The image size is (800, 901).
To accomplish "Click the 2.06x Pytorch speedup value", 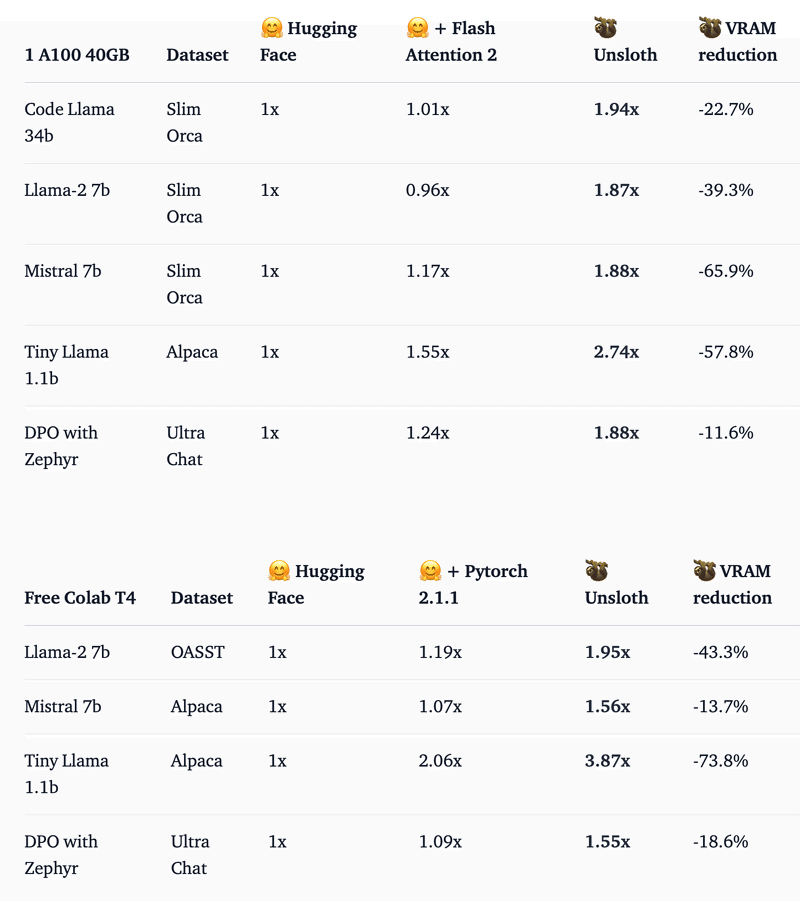I will pyautogui.click(x=440, y=761).
